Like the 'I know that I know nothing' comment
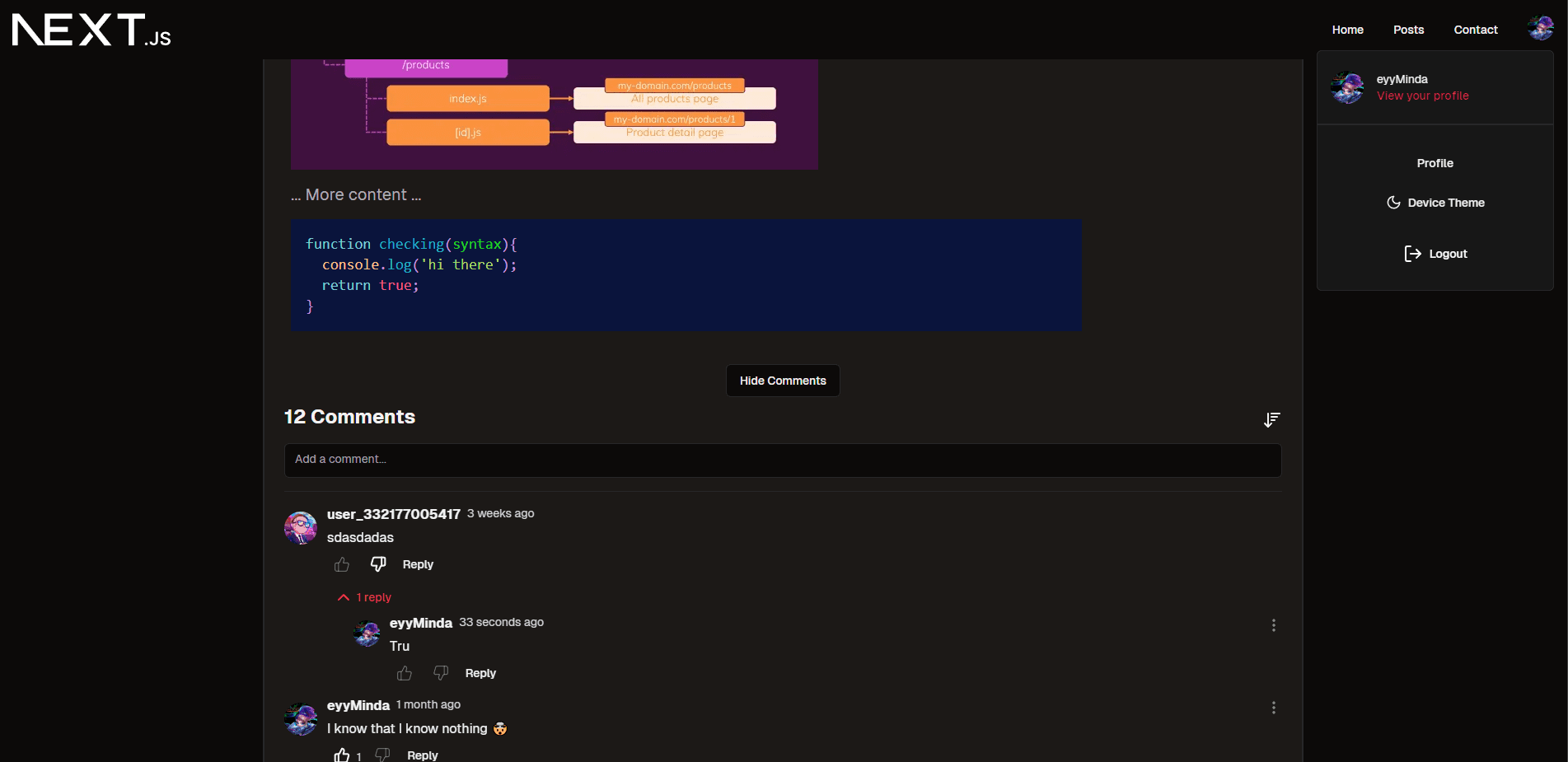 [340, 754]
